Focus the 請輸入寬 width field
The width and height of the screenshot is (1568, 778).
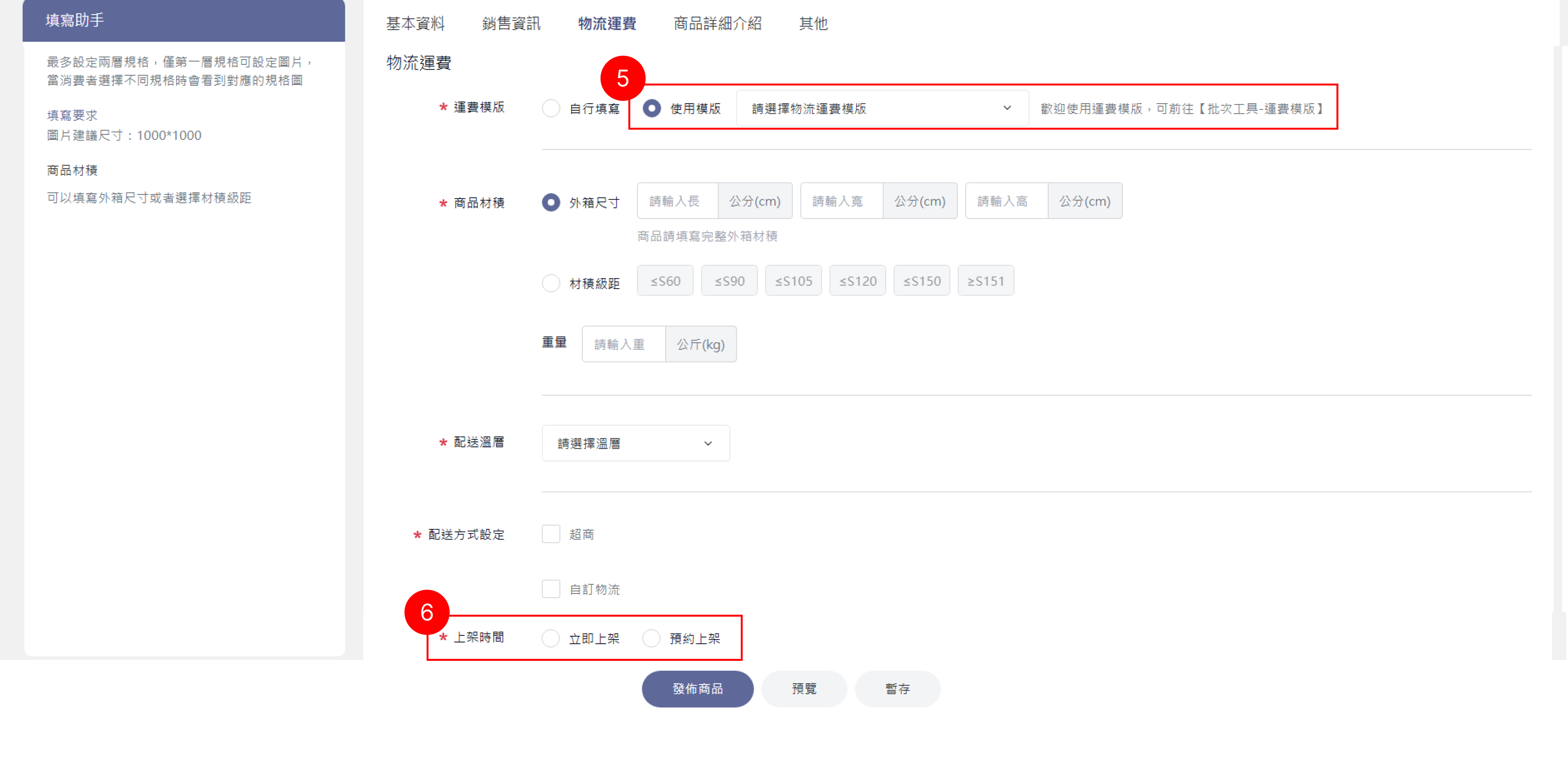(841, 201)
